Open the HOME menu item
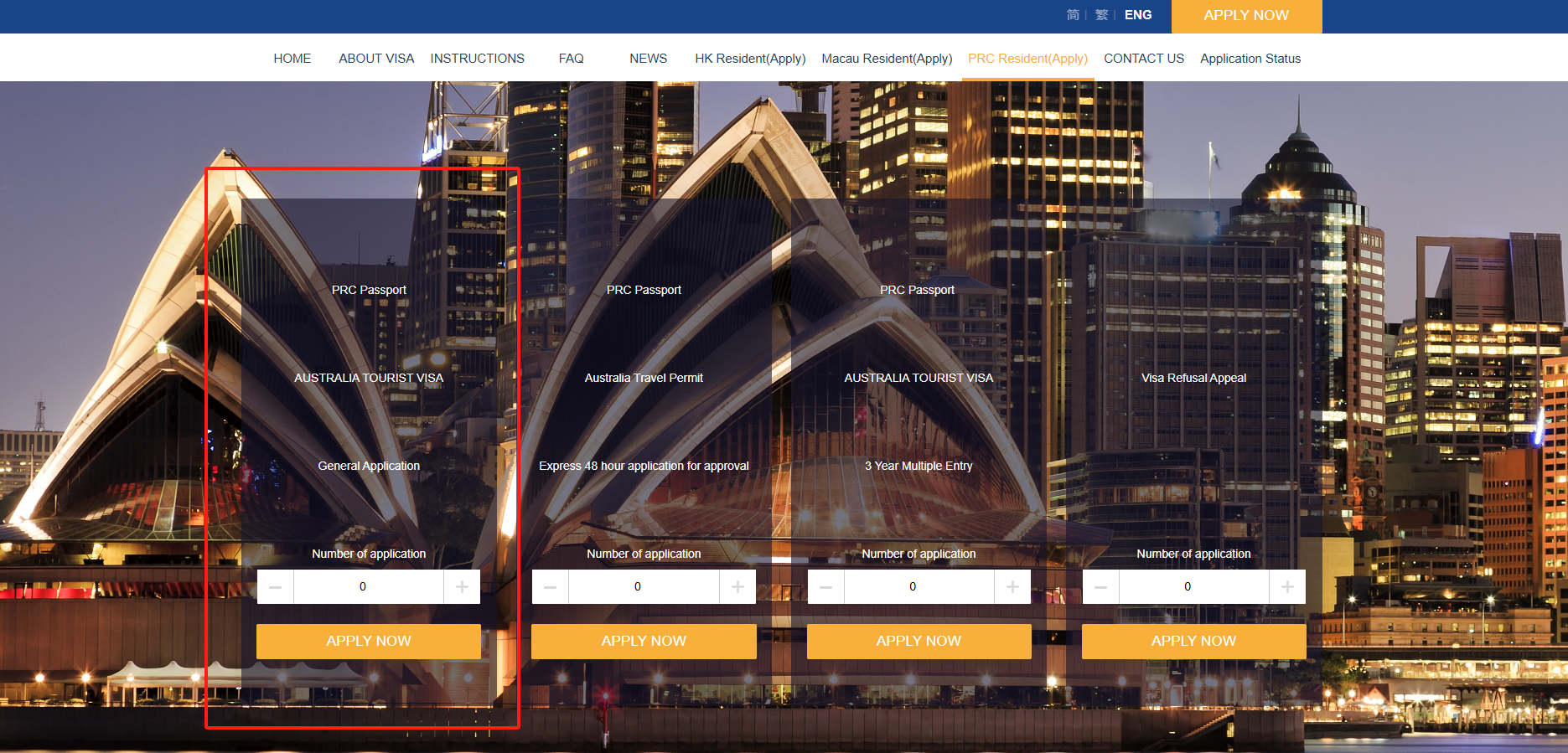Viewport: 1568px width, 753px height. 292,59
